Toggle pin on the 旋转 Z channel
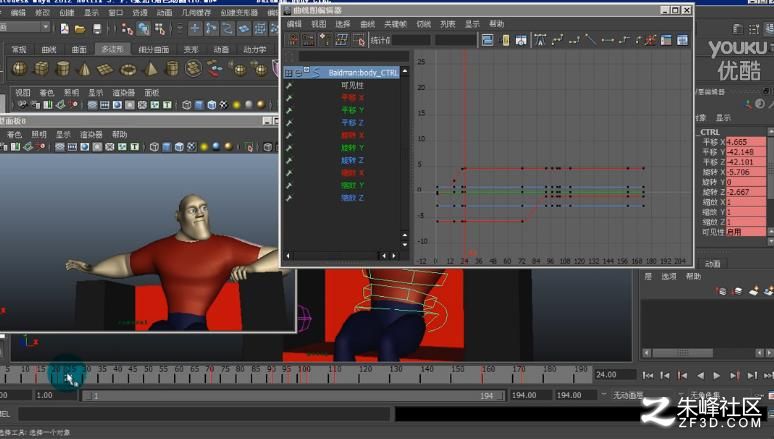 pyautogui.click(x=289, y=160)
